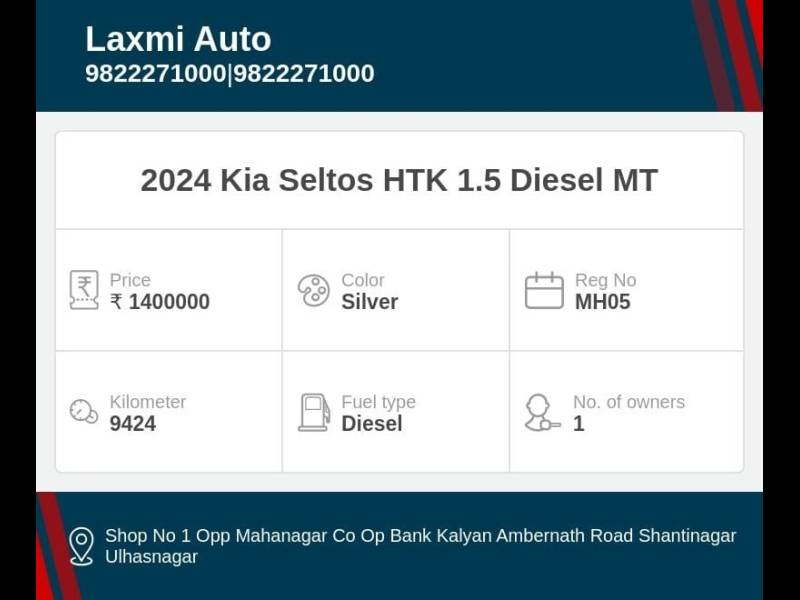This screenshot has height=600, width=800.
Task: Click the location pin icon
Action: coord(82,546)
